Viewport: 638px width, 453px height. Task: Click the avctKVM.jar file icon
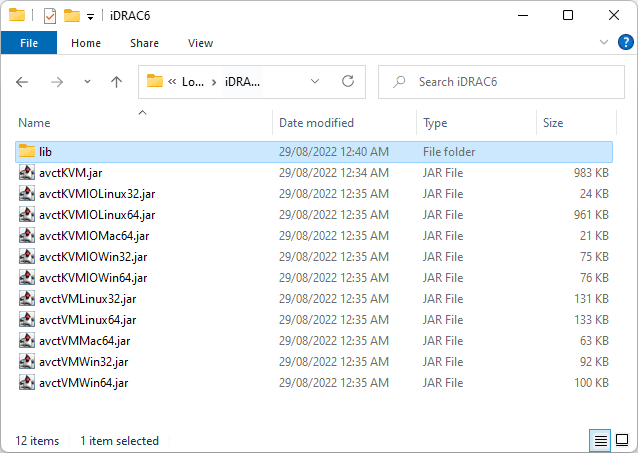pyautogui.click(x=27, y=173)
